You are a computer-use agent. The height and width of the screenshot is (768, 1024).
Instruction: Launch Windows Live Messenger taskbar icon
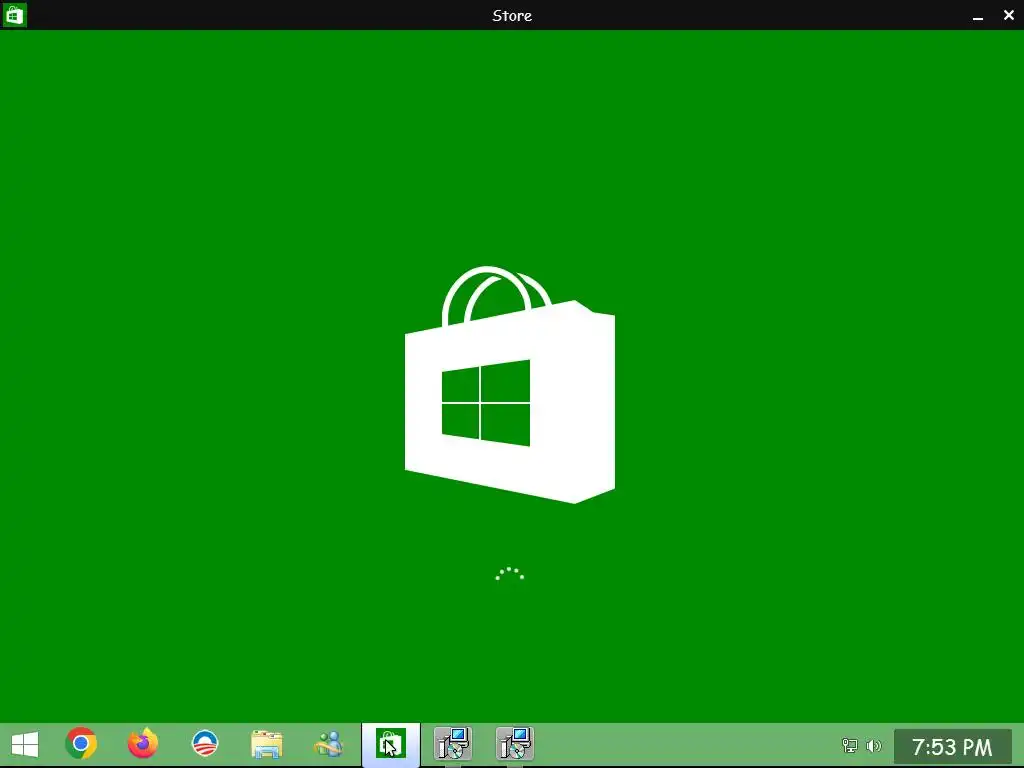click(x=328, y=744)
